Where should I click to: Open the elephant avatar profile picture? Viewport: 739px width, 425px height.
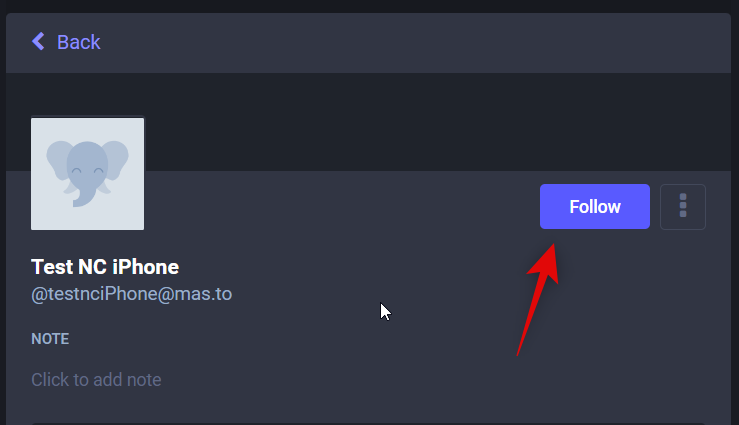click(88, 174)
